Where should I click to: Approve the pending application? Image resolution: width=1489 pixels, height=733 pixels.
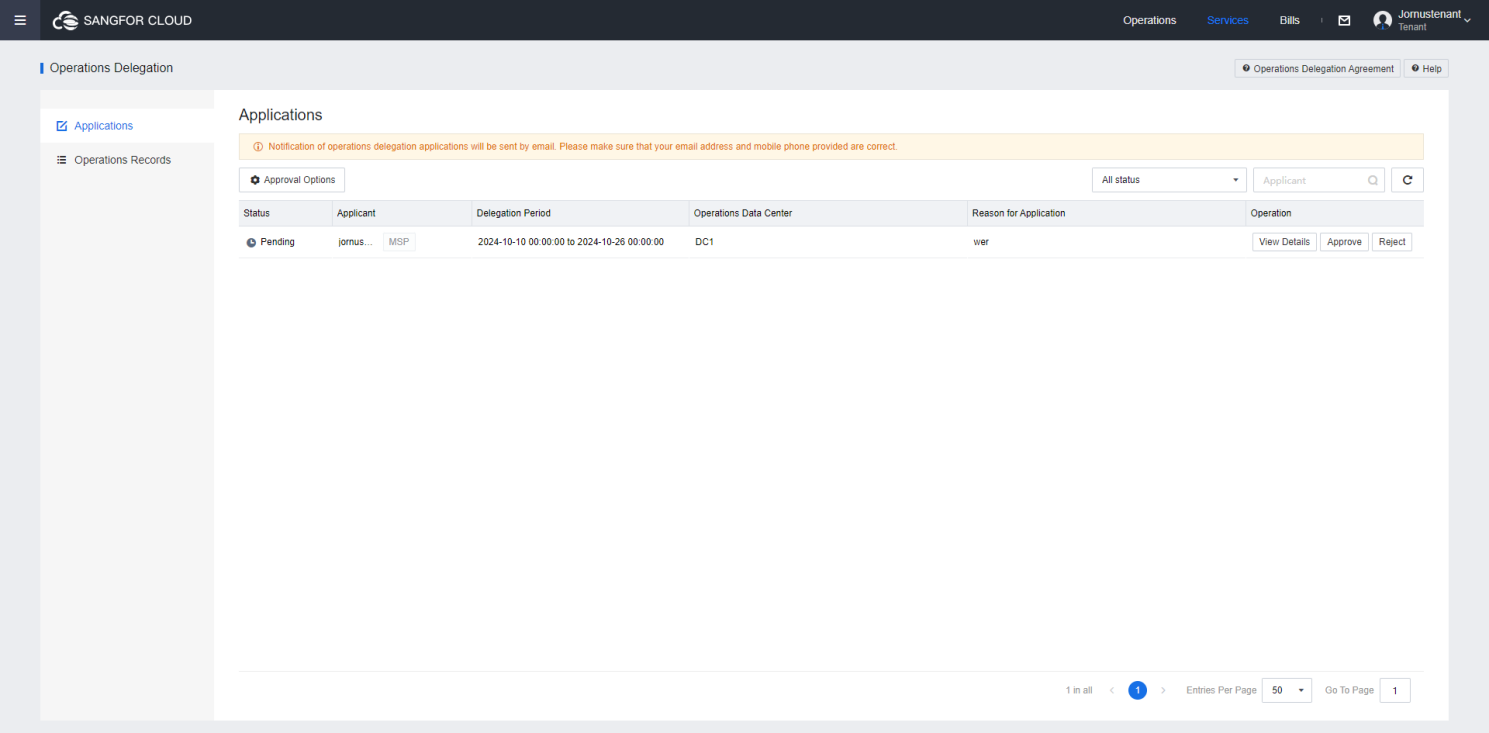tap(1344, 242)
